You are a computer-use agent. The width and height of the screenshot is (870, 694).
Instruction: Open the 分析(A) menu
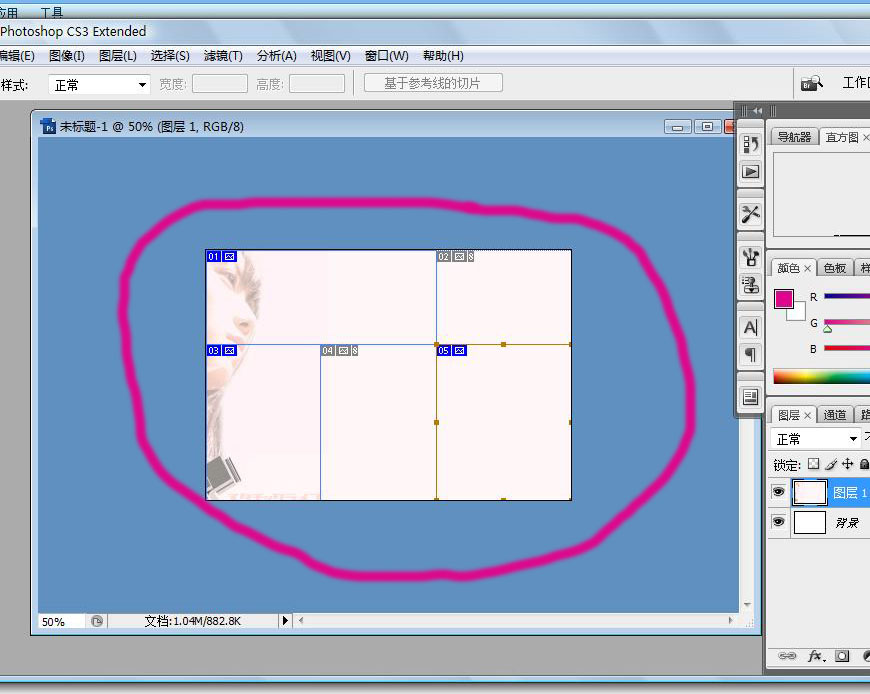coord(276,55)
